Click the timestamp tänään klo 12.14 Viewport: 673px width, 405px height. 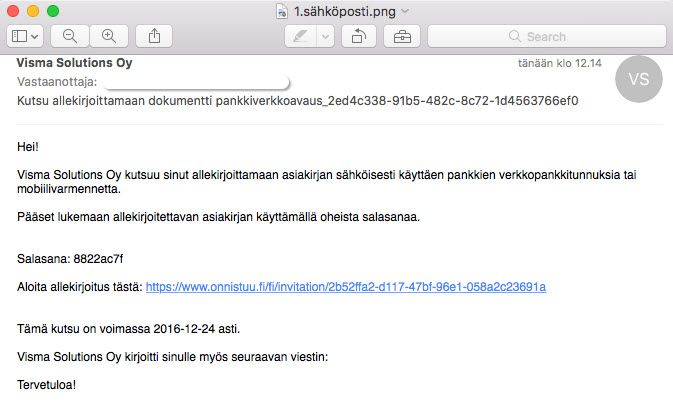tap(558, 64)
